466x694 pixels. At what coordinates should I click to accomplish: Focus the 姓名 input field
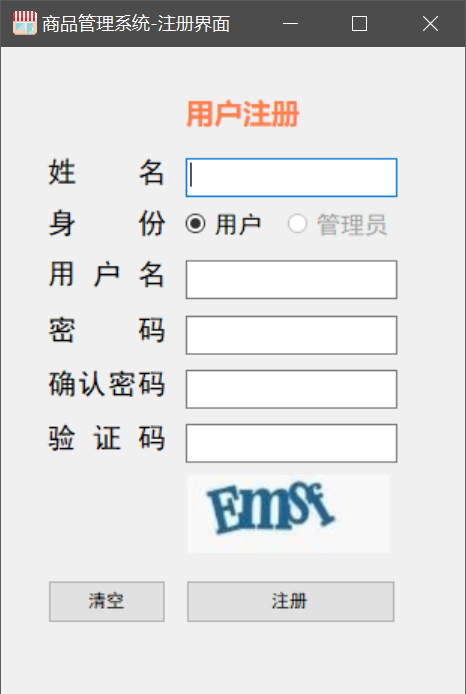[291, 177]
